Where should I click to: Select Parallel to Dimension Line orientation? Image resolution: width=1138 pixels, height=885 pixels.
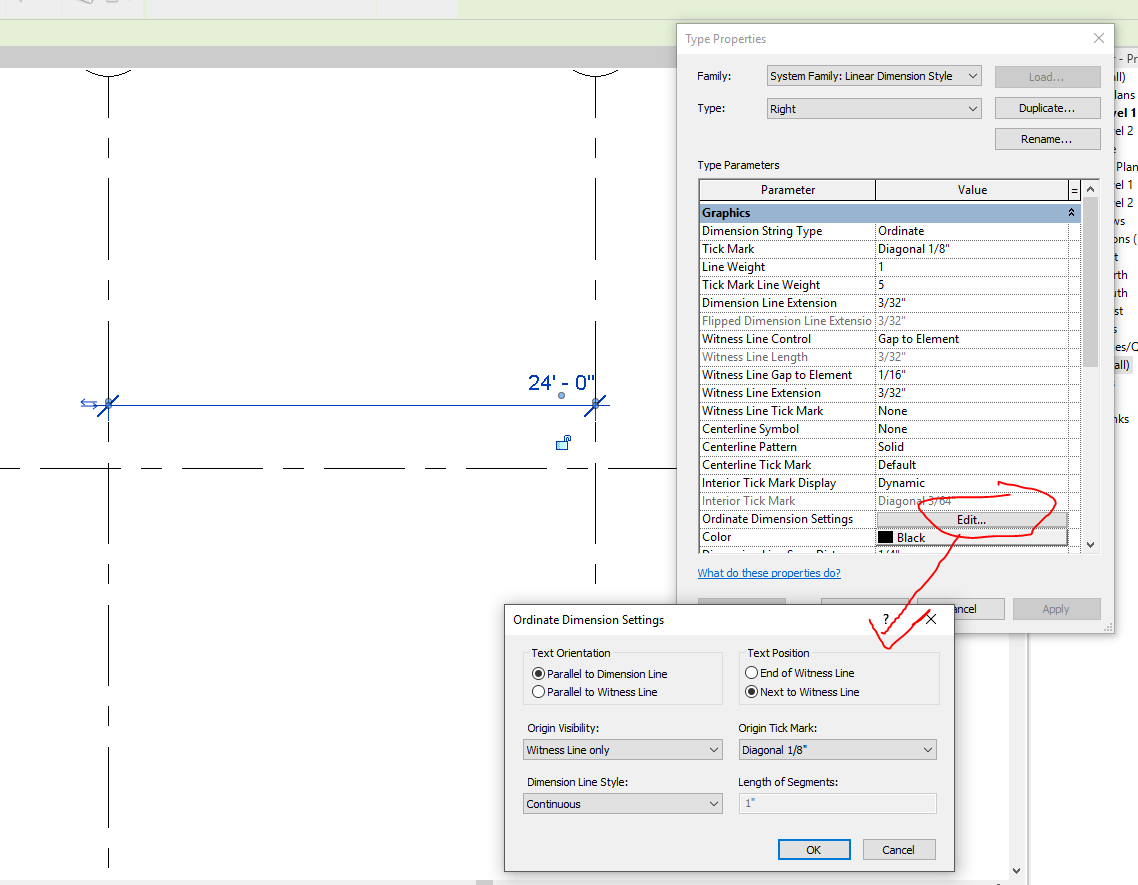pos(539,673)
